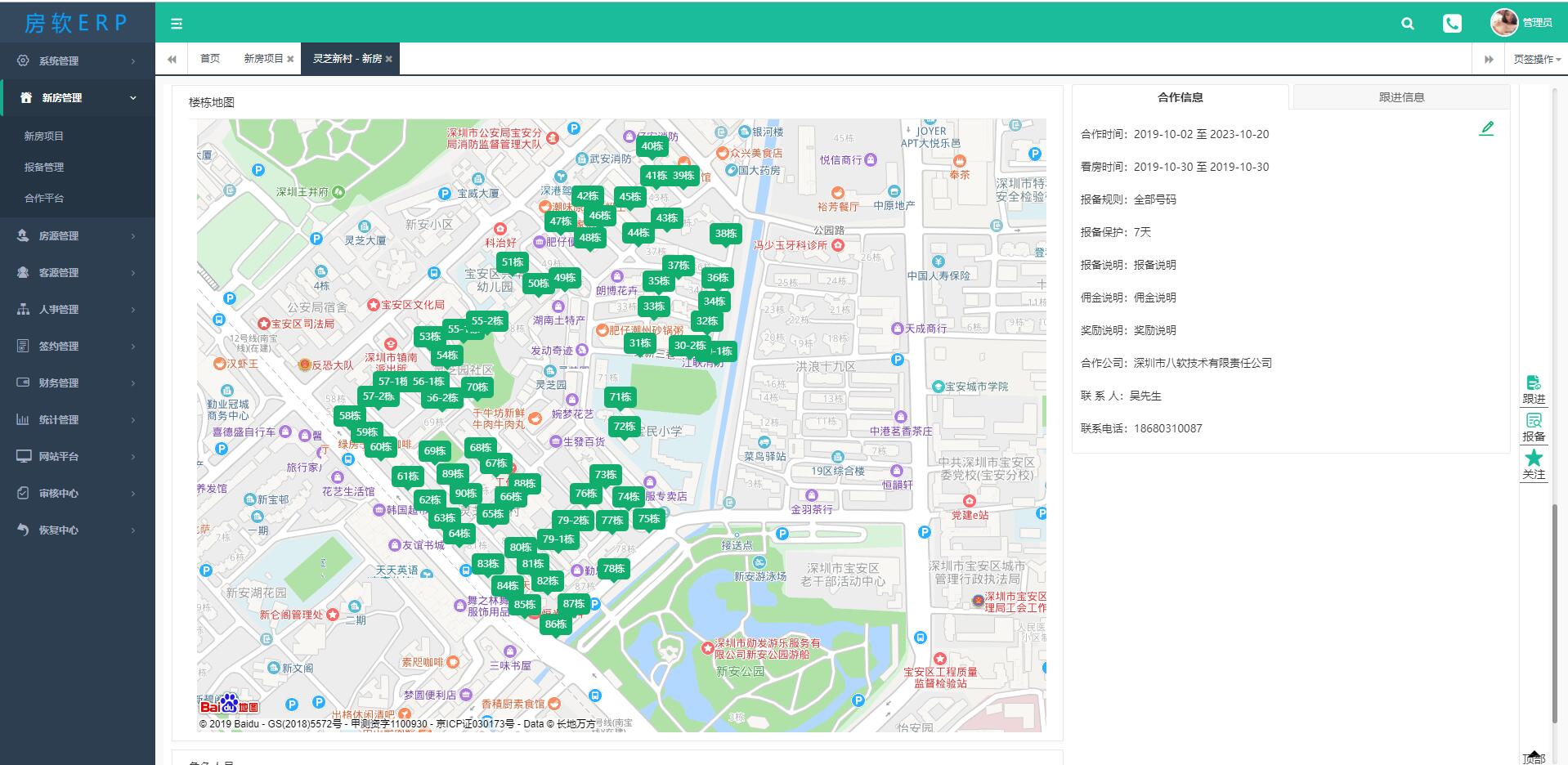Edit cooperation info with the pencil icon
The height and width of the screenshot is (765, 1568).
1486,128
